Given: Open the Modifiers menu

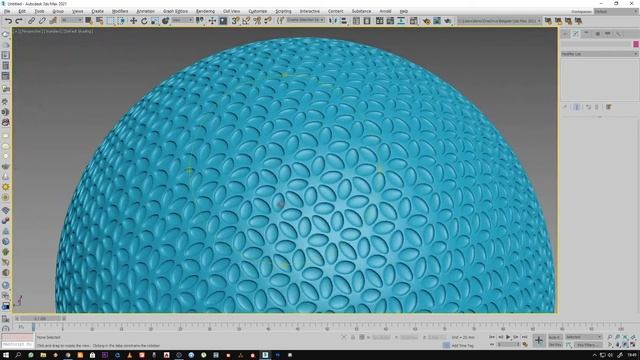Looking at the screenshot, I should pyautogui.click(x=120, y=11).
